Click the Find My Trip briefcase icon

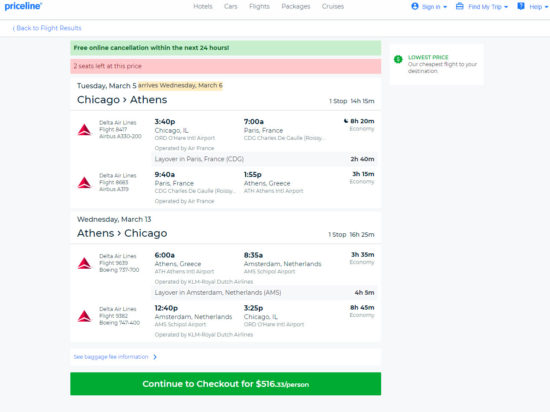pos(460,6)
